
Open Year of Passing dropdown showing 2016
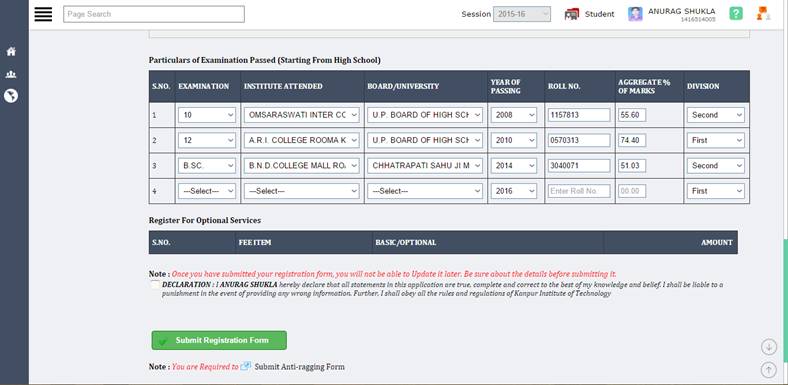coord(514,191)
